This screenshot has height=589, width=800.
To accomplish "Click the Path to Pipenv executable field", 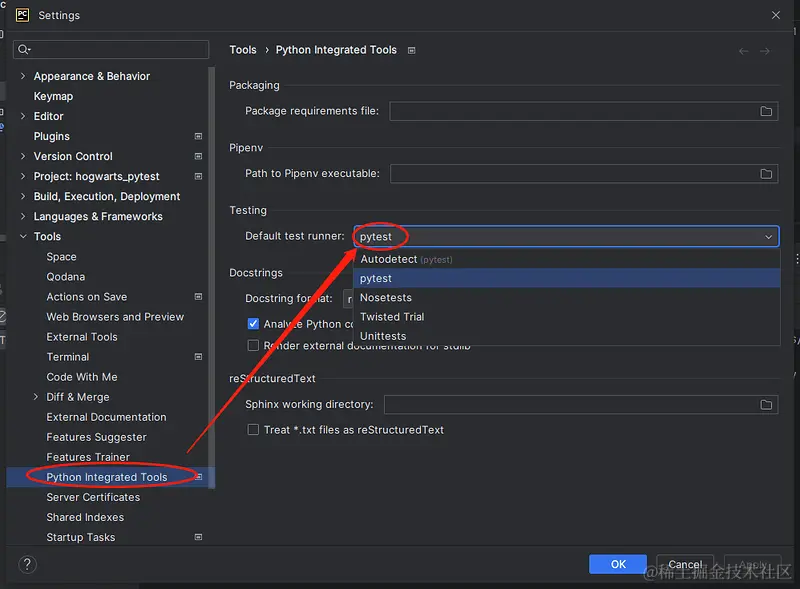I will pyautogui.click(x=584, y=174).
